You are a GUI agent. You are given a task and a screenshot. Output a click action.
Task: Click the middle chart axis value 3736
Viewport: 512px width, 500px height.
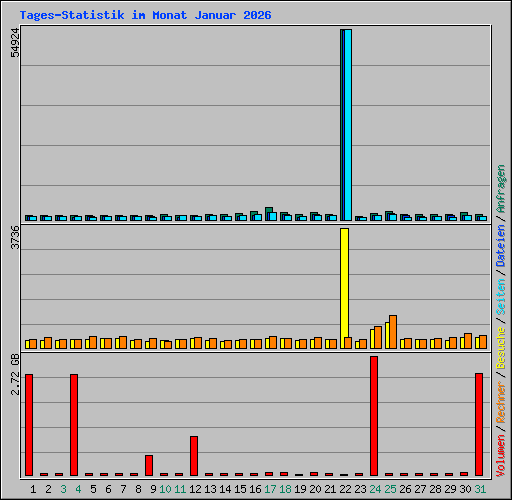pos(15,238)
